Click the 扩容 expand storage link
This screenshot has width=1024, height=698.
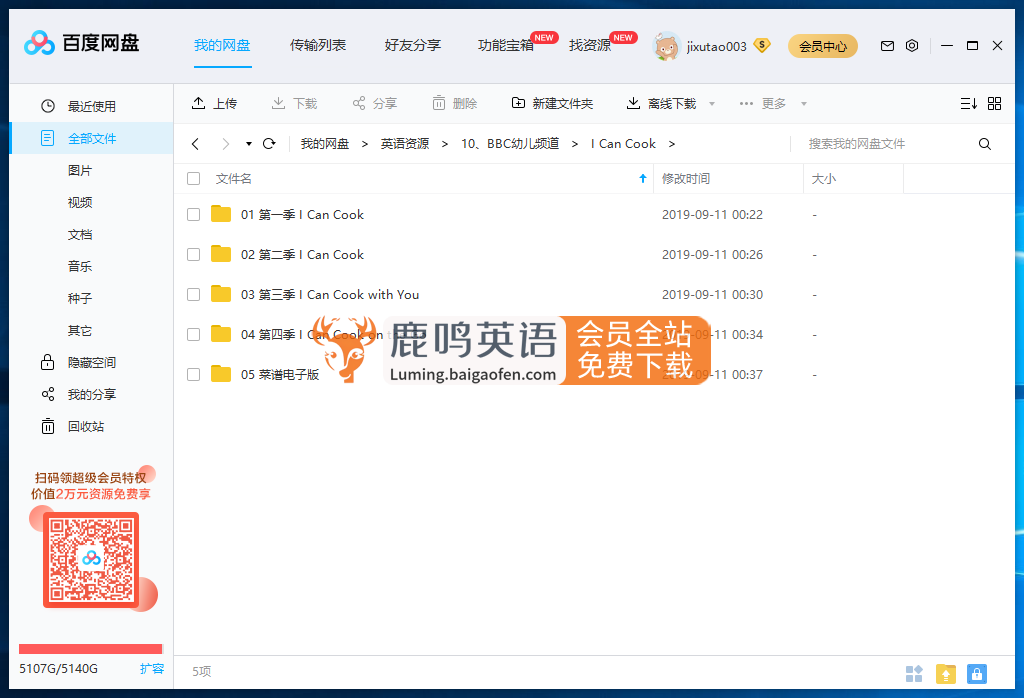[152, 668]
